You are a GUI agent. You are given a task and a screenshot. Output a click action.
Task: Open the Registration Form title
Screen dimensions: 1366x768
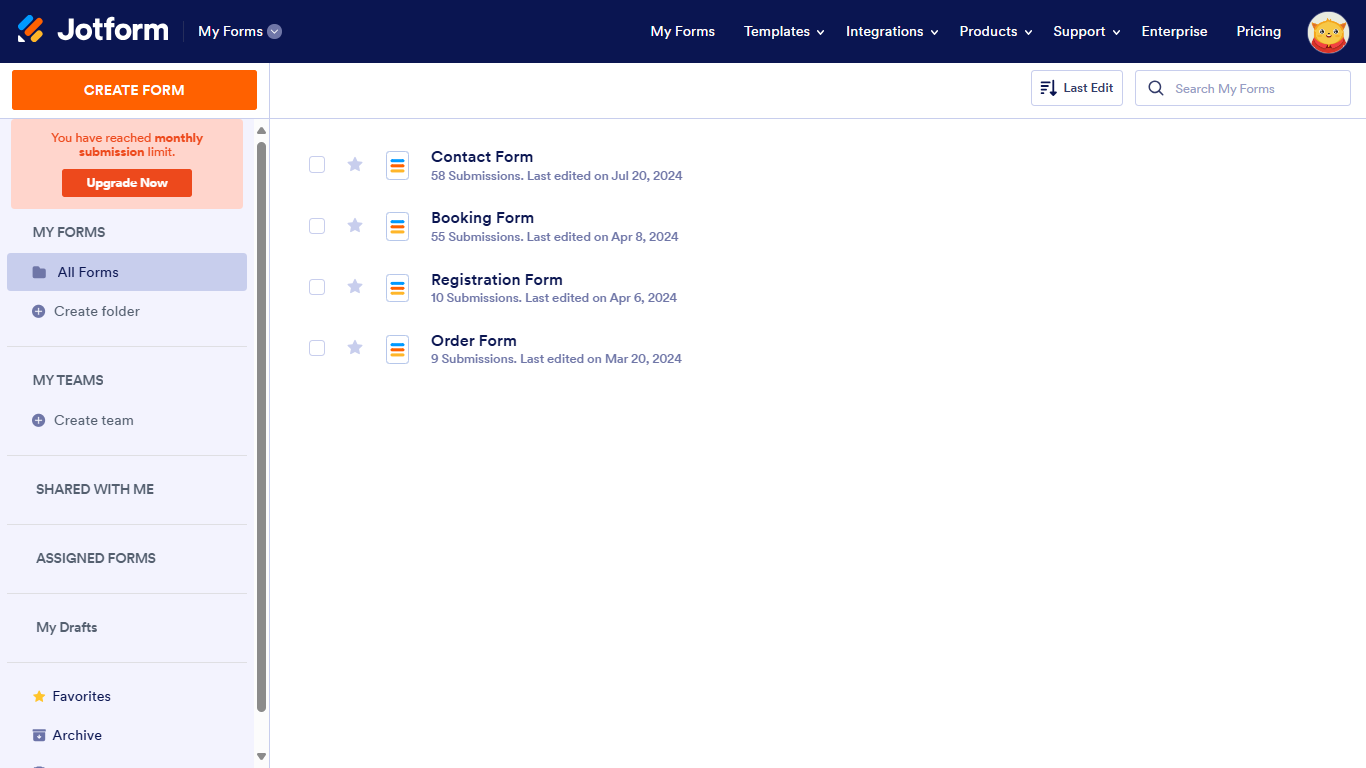pyautogui.click(x=497, y=280)
